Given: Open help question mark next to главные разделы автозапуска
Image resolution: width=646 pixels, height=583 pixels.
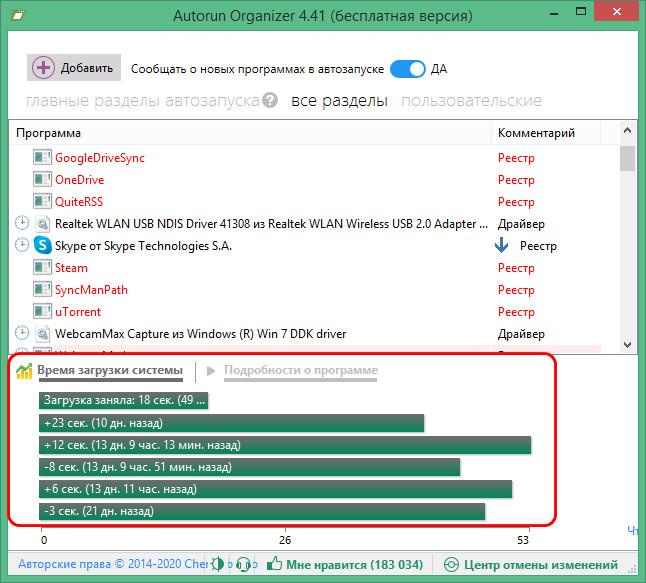Looking at the screenshot, I should [270, 100].
